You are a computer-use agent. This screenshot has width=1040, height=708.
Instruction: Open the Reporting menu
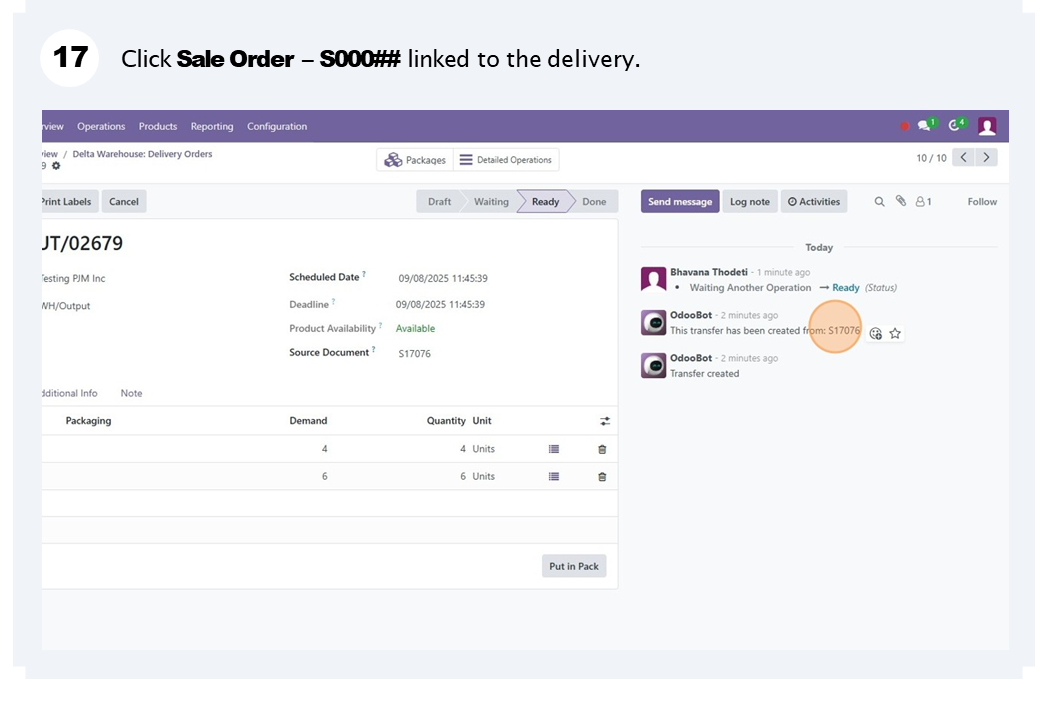[212, 127]
